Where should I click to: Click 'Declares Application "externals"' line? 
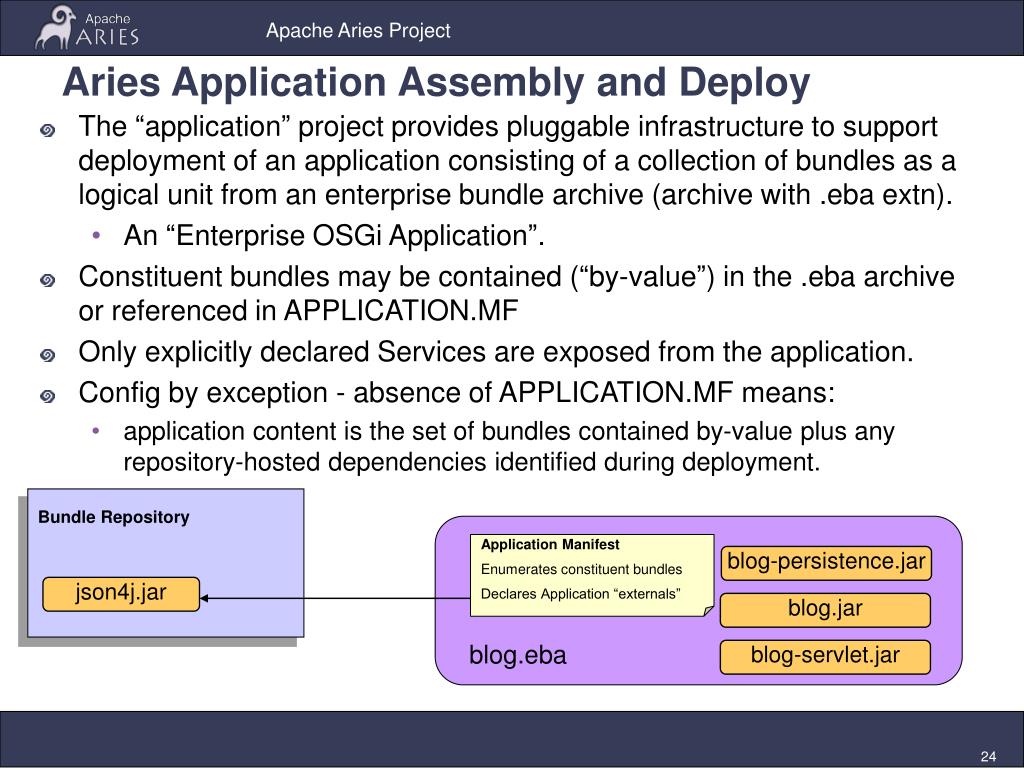(x=581, y=594)
